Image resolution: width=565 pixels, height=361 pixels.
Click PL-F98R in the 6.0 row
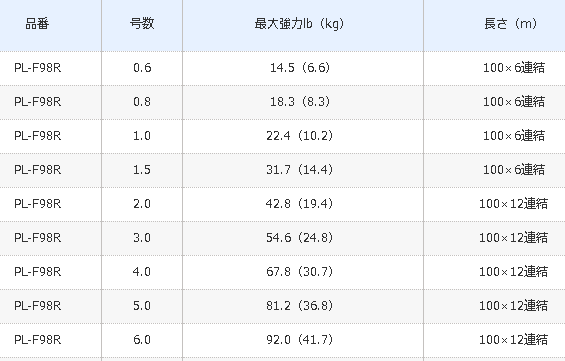[x=37, y=340]
